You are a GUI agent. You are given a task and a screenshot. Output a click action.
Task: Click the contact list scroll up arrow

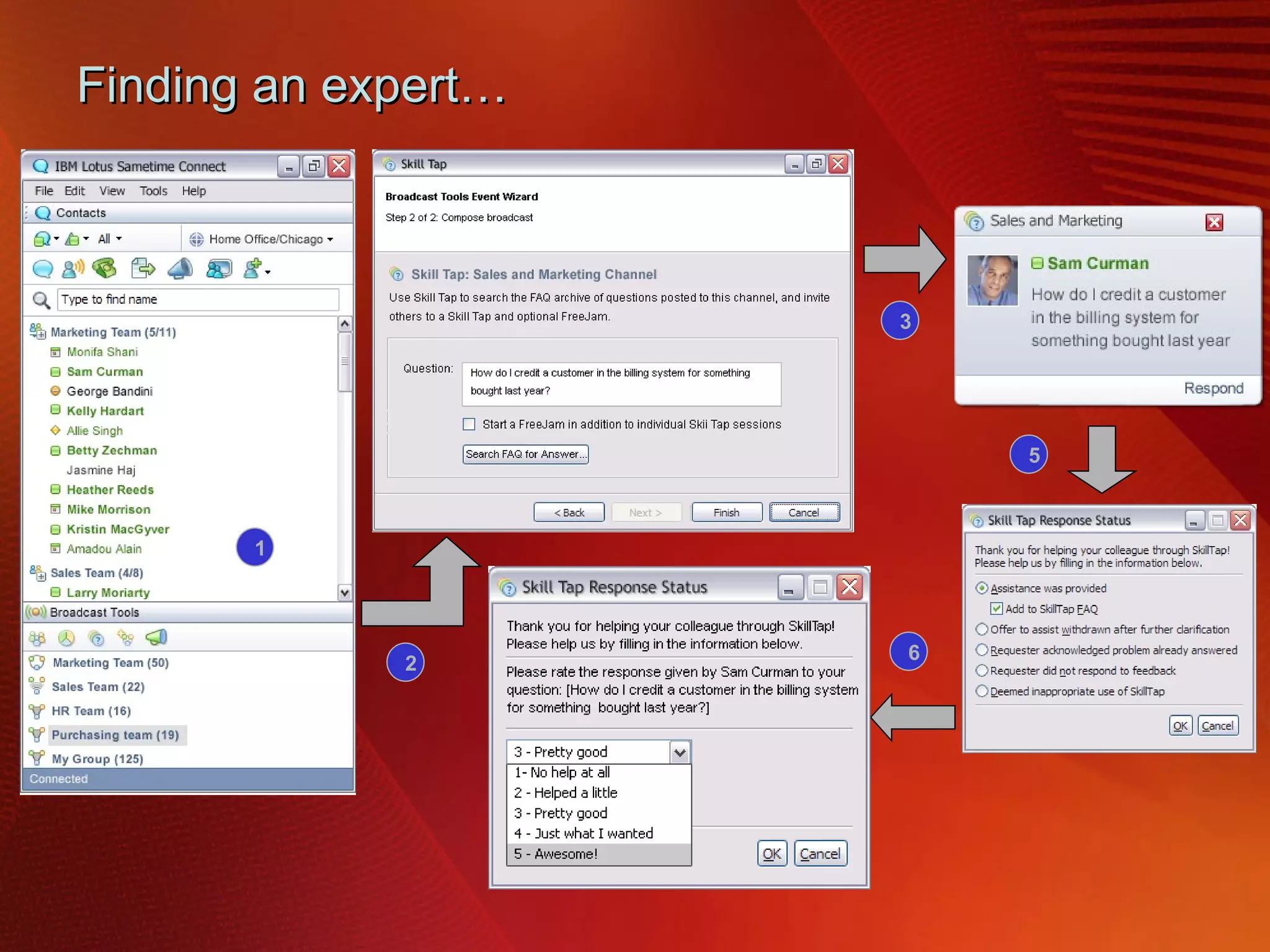click(345, 324)
